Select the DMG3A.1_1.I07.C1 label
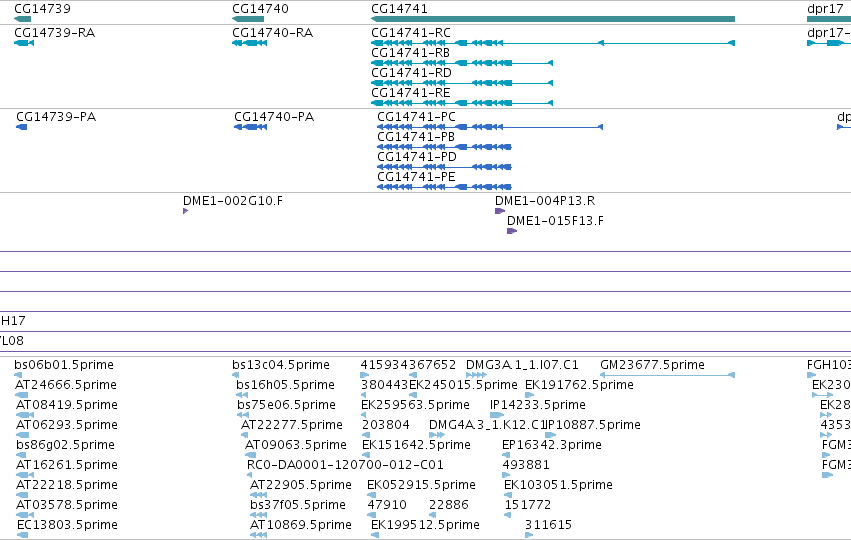The height and width of the screenshot is (540, 851). click(523, 365)
